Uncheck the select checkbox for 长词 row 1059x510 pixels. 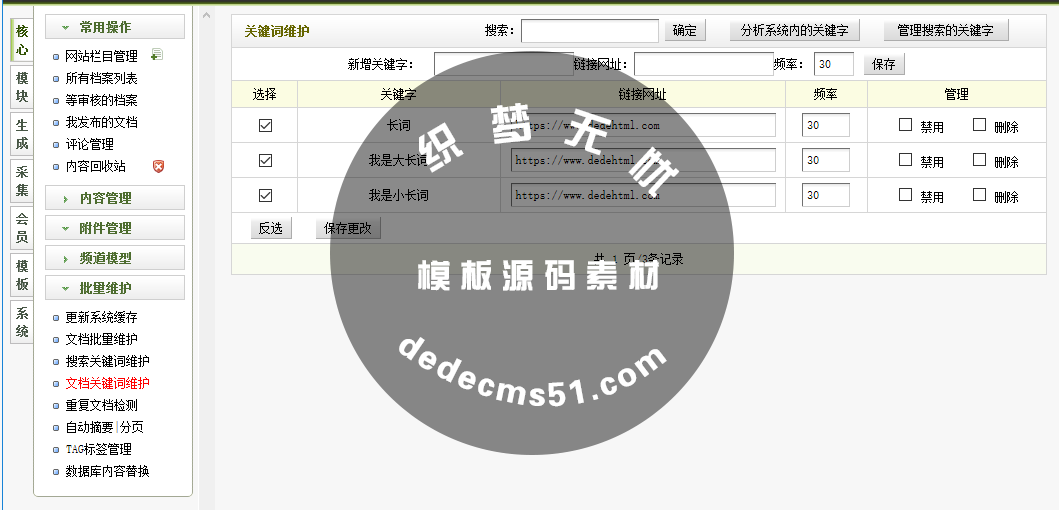(x=265, y=126)
